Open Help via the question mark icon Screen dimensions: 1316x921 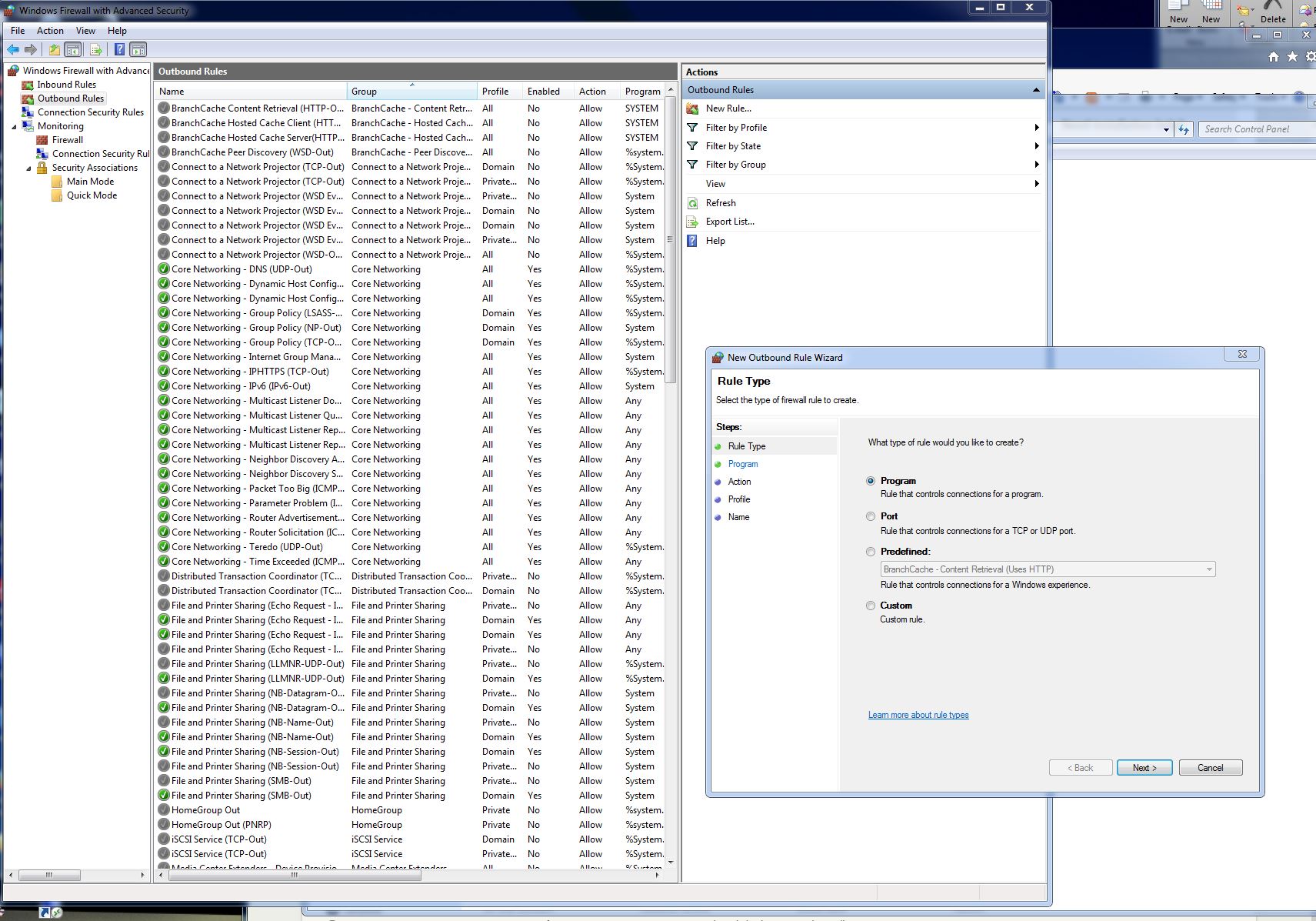pos(693,240)
